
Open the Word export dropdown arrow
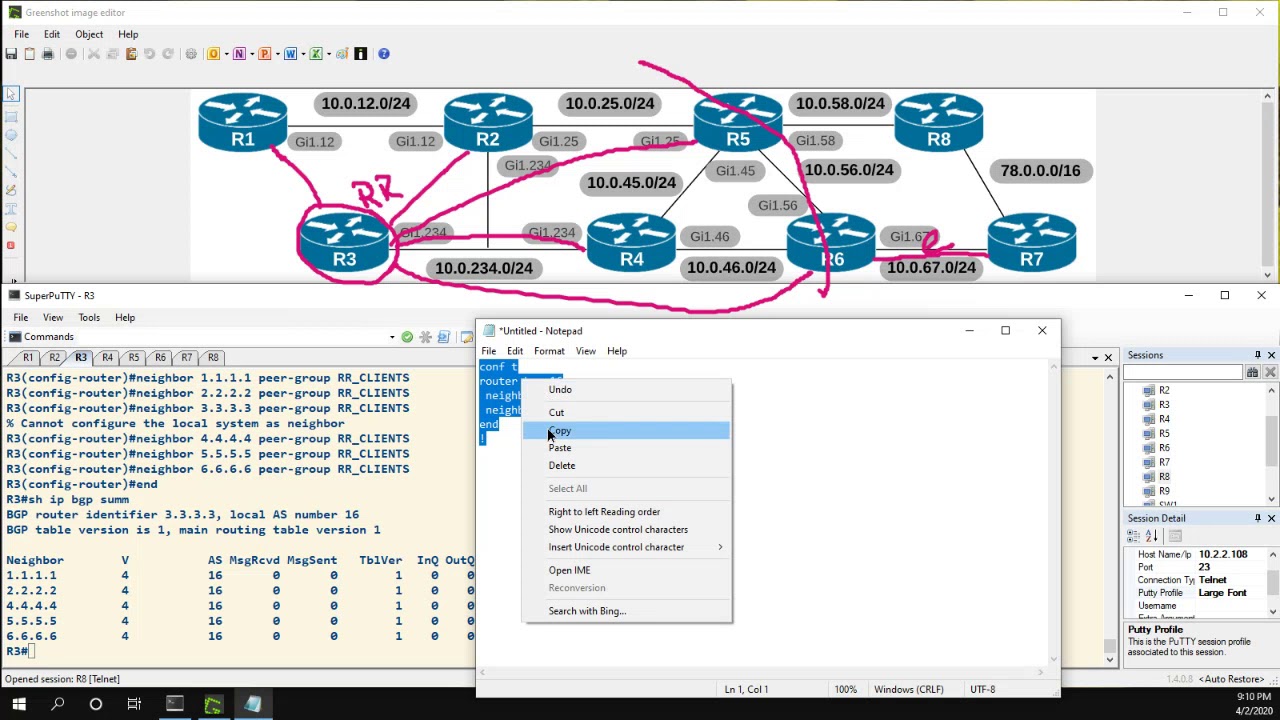(301, 54)
